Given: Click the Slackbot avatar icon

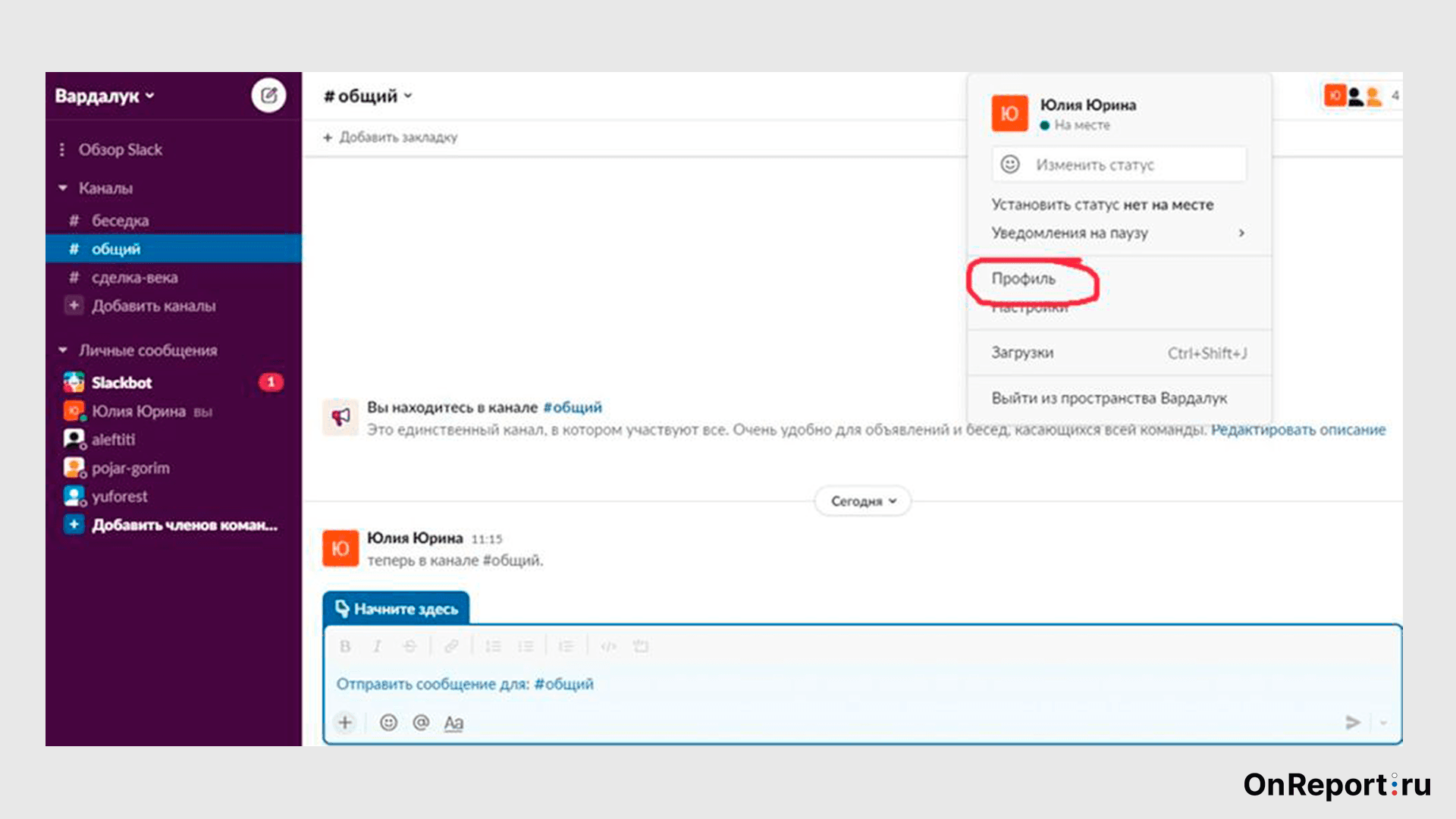Looking at the screenshot, I should point(74,382).
